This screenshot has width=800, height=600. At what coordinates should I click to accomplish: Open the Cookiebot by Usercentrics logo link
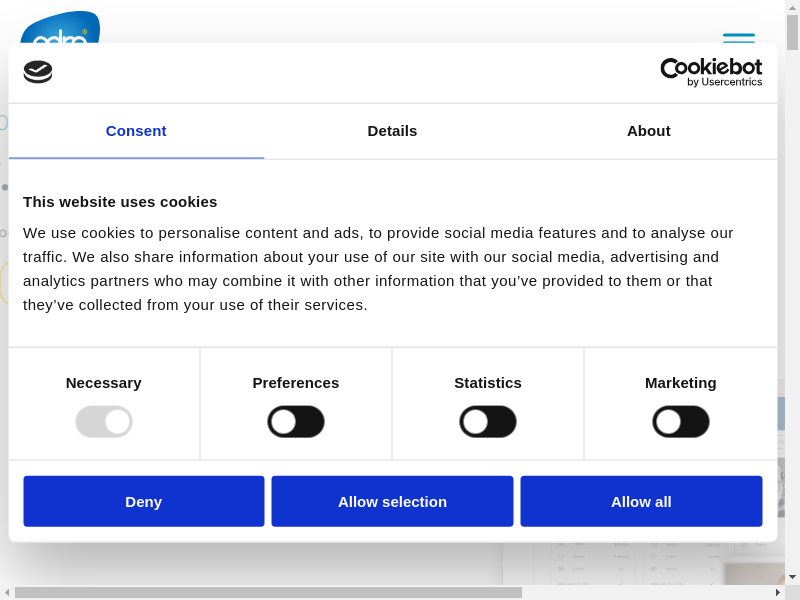pyautogui.click(x=711, y=72)
